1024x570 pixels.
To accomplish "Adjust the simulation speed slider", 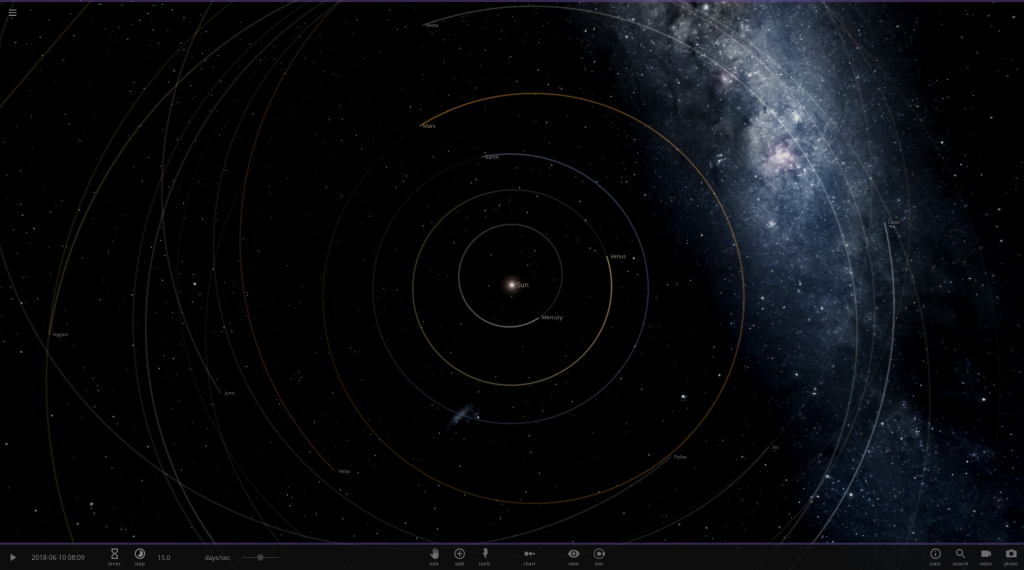I will tap(260, 558).
